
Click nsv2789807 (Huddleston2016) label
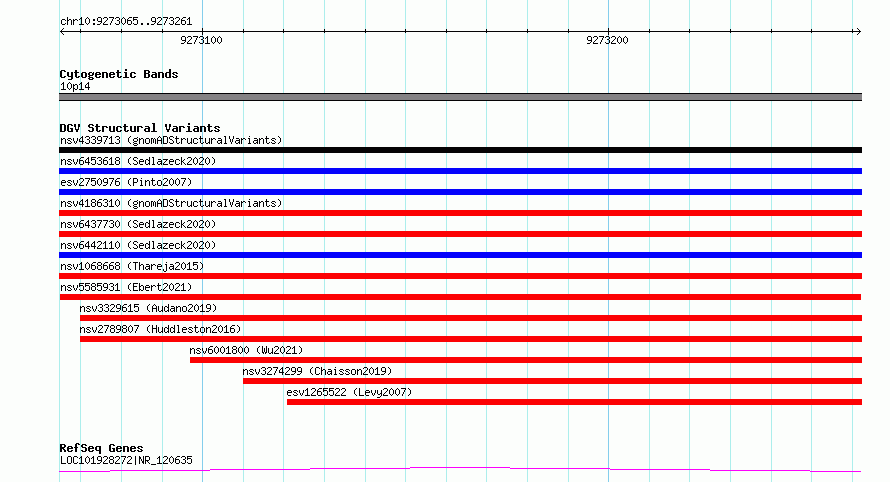pyautogui.click(x=160, y=329)
